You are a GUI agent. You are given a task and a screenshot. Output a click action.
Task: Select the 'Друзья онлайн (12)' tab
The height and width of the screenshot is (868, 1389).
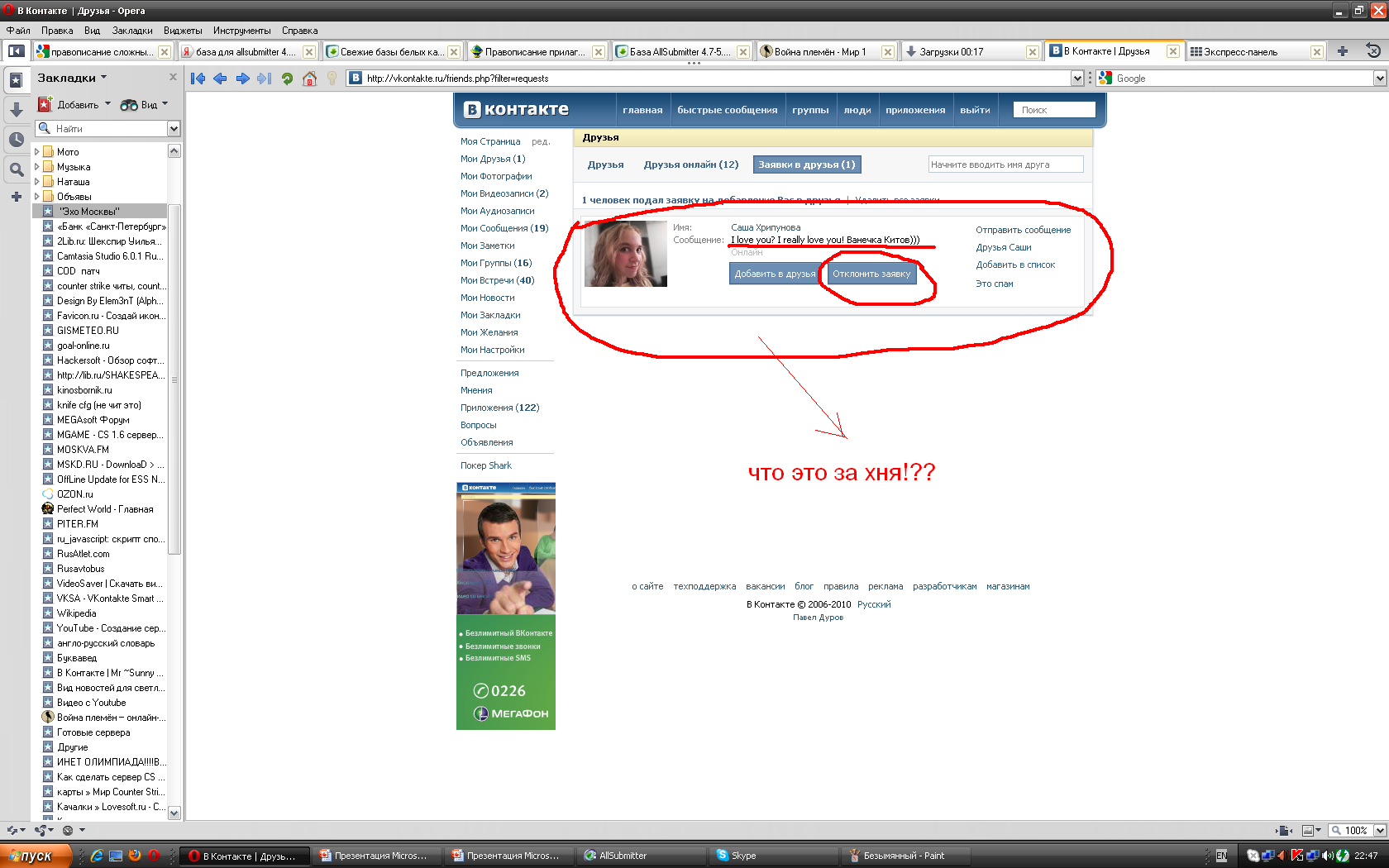691,165
